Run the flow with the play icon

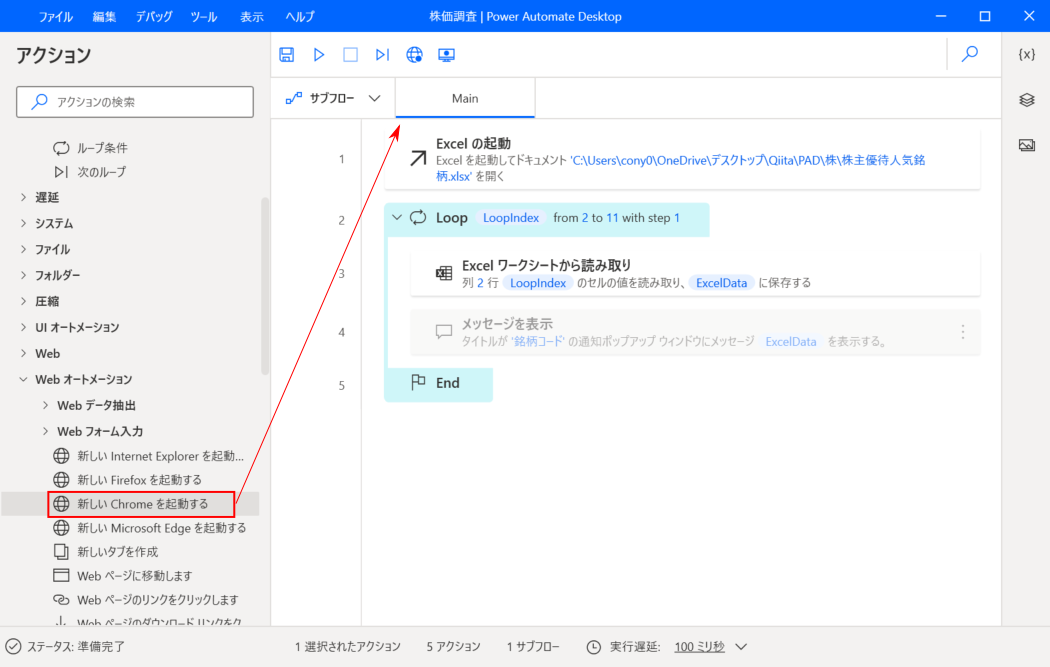pyautogui.click(x=319, y=54)
